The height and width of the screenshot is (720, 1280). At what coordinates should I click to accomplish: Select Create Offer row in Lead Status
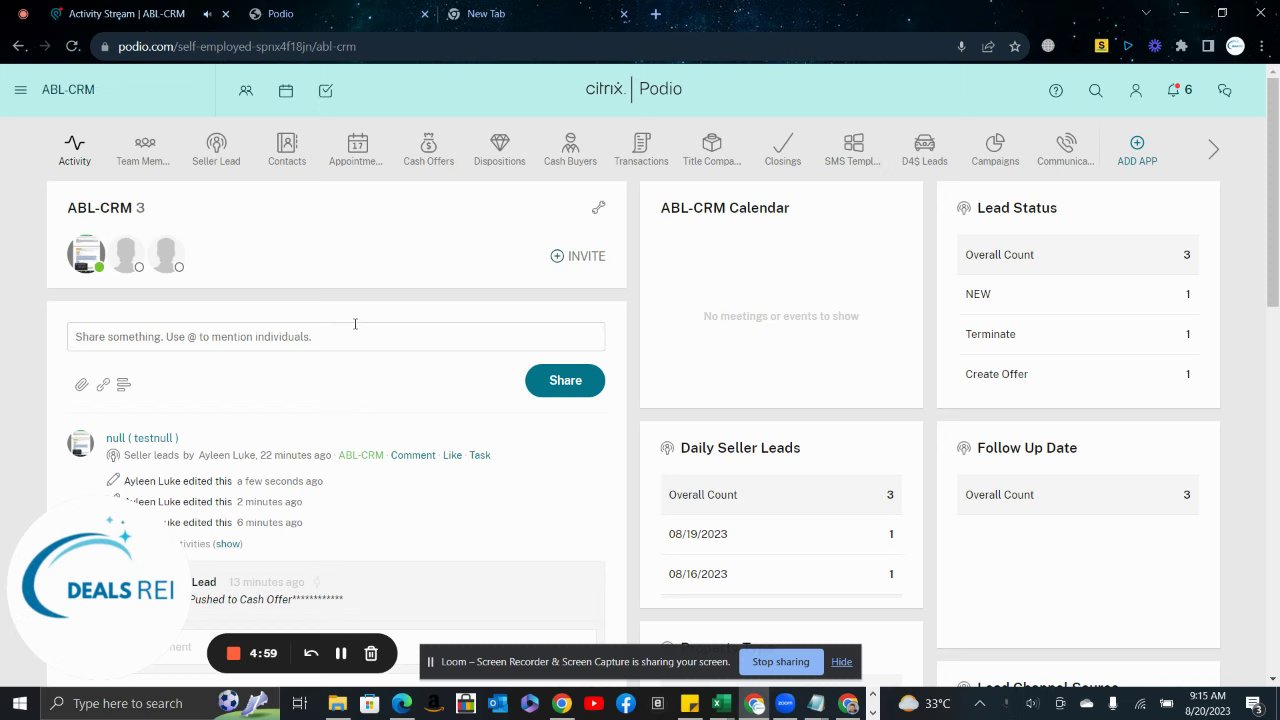(x=1078, y=374)
